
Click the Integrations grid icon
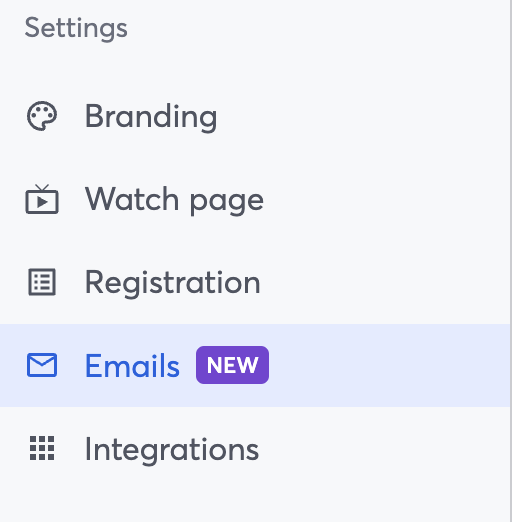(x=42, y=448)
